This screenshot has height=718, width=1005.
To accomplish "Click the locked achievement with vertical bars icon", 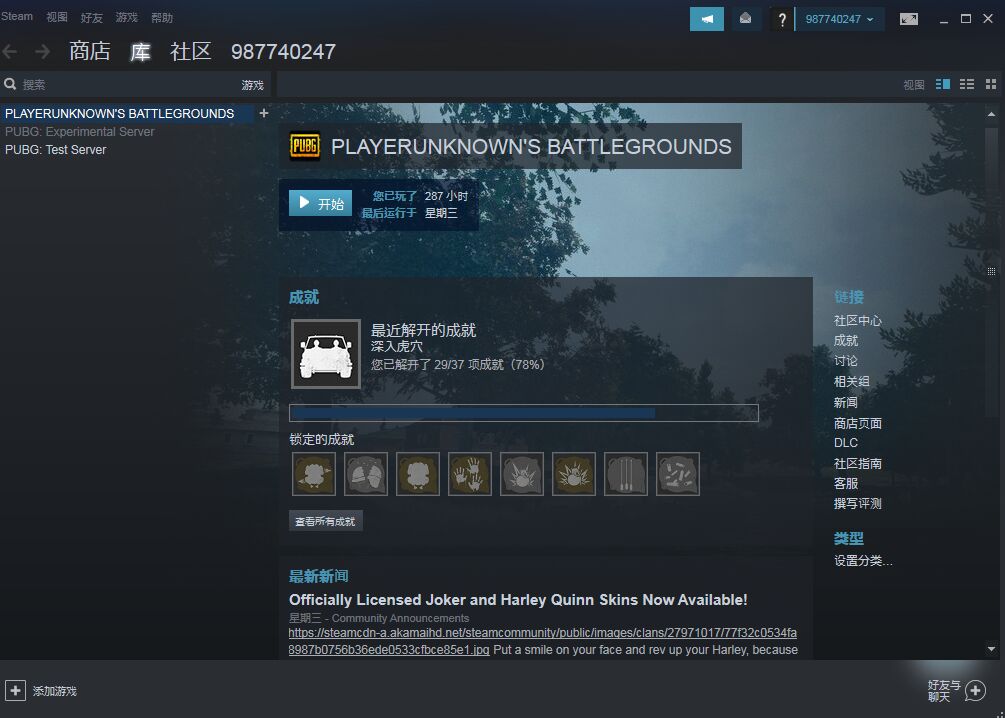I will tap(626, 474).
